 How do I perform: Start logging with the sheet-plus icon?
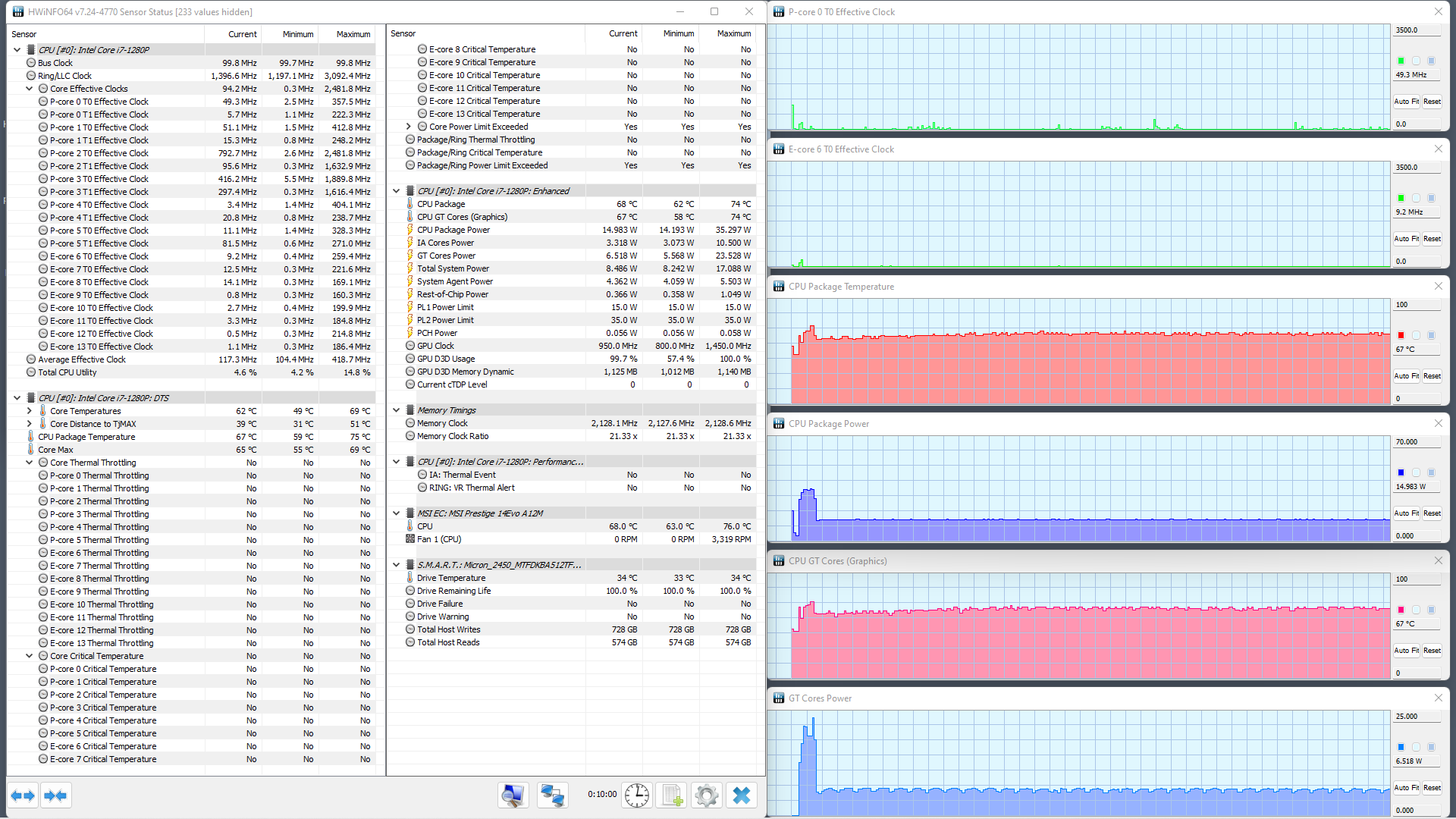pyautogui.click(x=672, y=795)
